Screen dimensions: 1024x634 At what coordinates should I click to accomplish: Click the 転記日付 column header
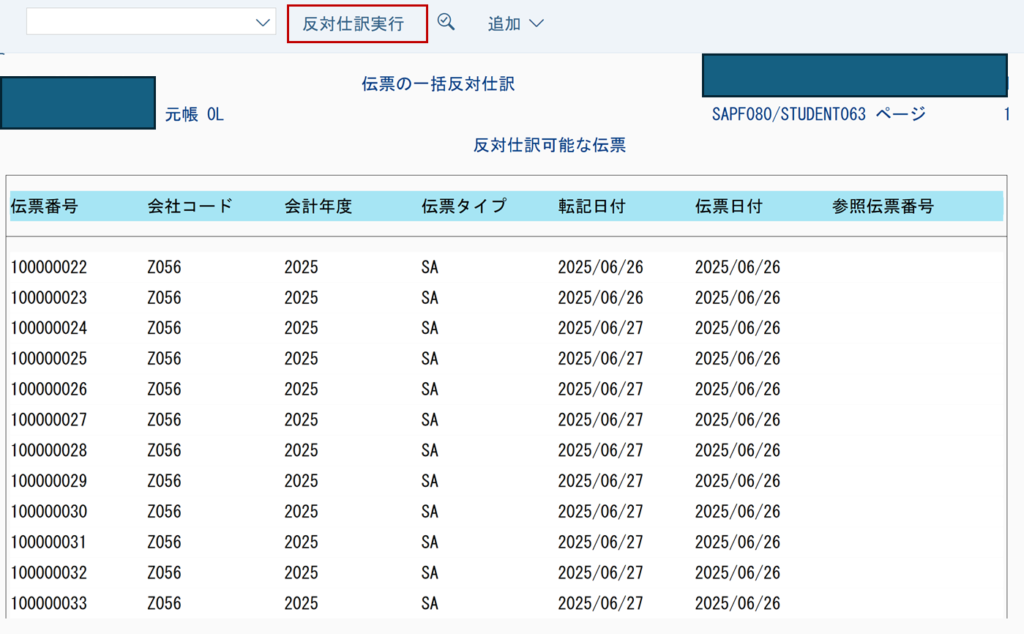pos(592,206)
